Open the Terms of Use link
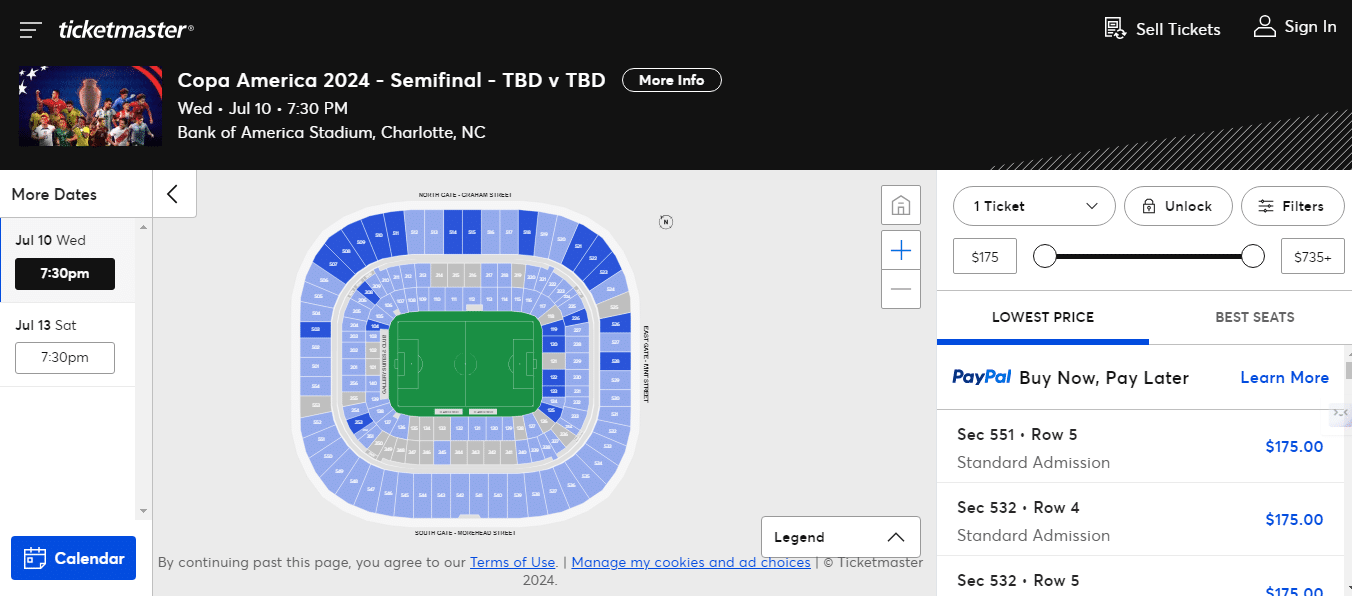This screenshot has width=1352, height=596. pyautogui.click(x=512, y=562)
